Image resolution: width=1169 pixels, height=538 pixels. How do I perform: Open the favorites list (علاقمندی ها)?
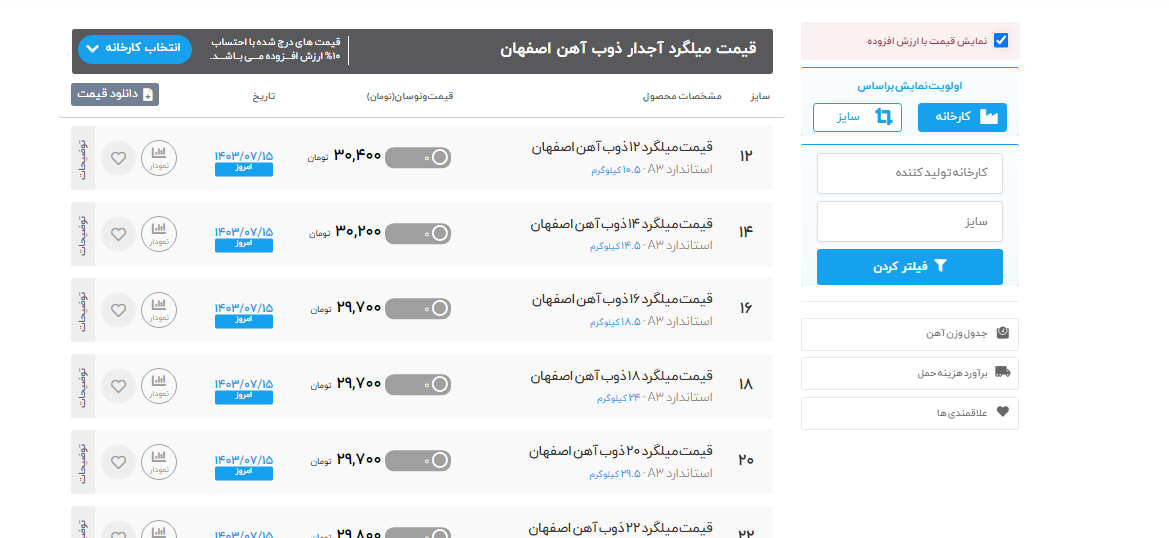point(909,413)
